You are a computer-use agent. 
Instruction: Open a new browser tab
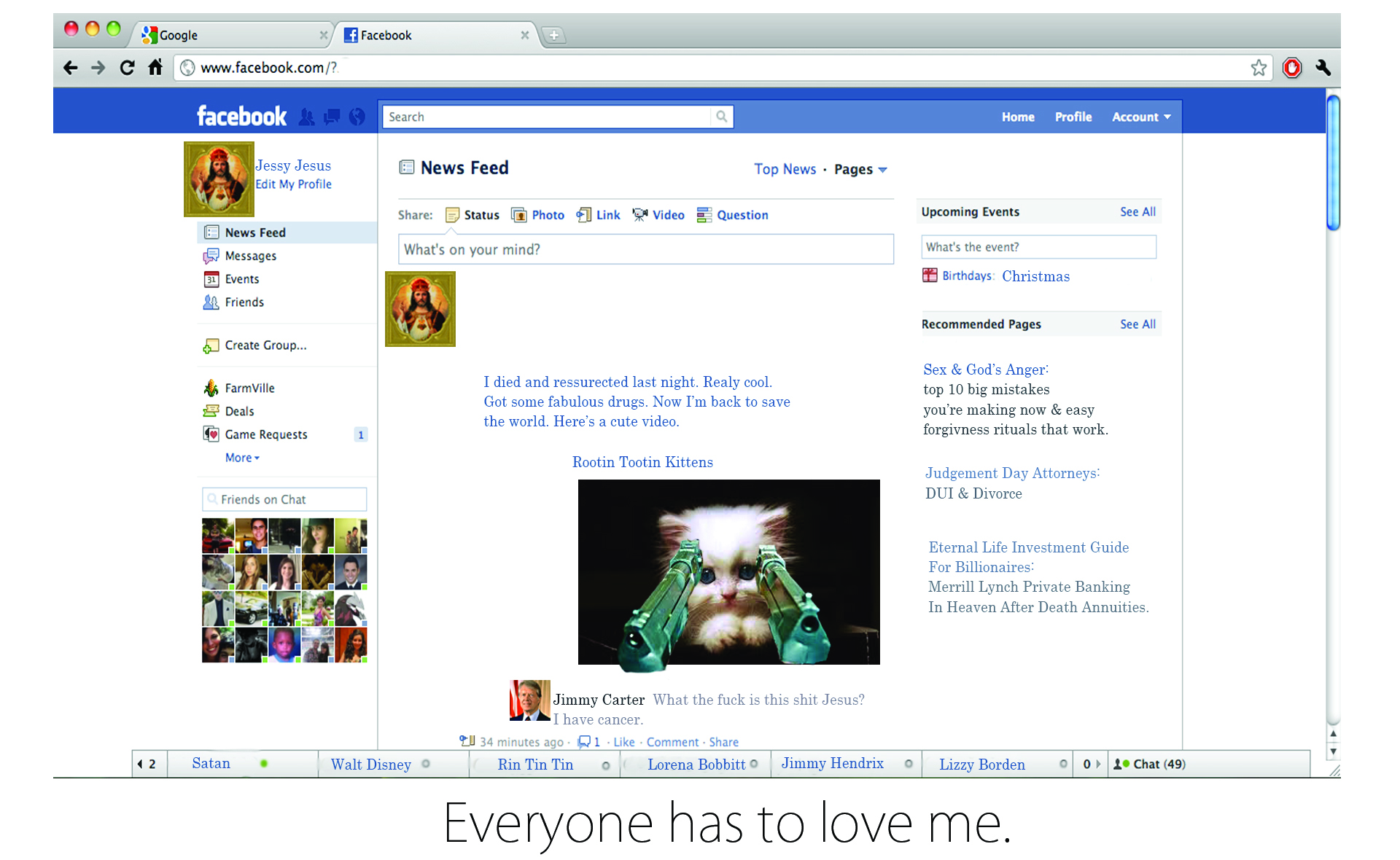click(x=554, y=35)
